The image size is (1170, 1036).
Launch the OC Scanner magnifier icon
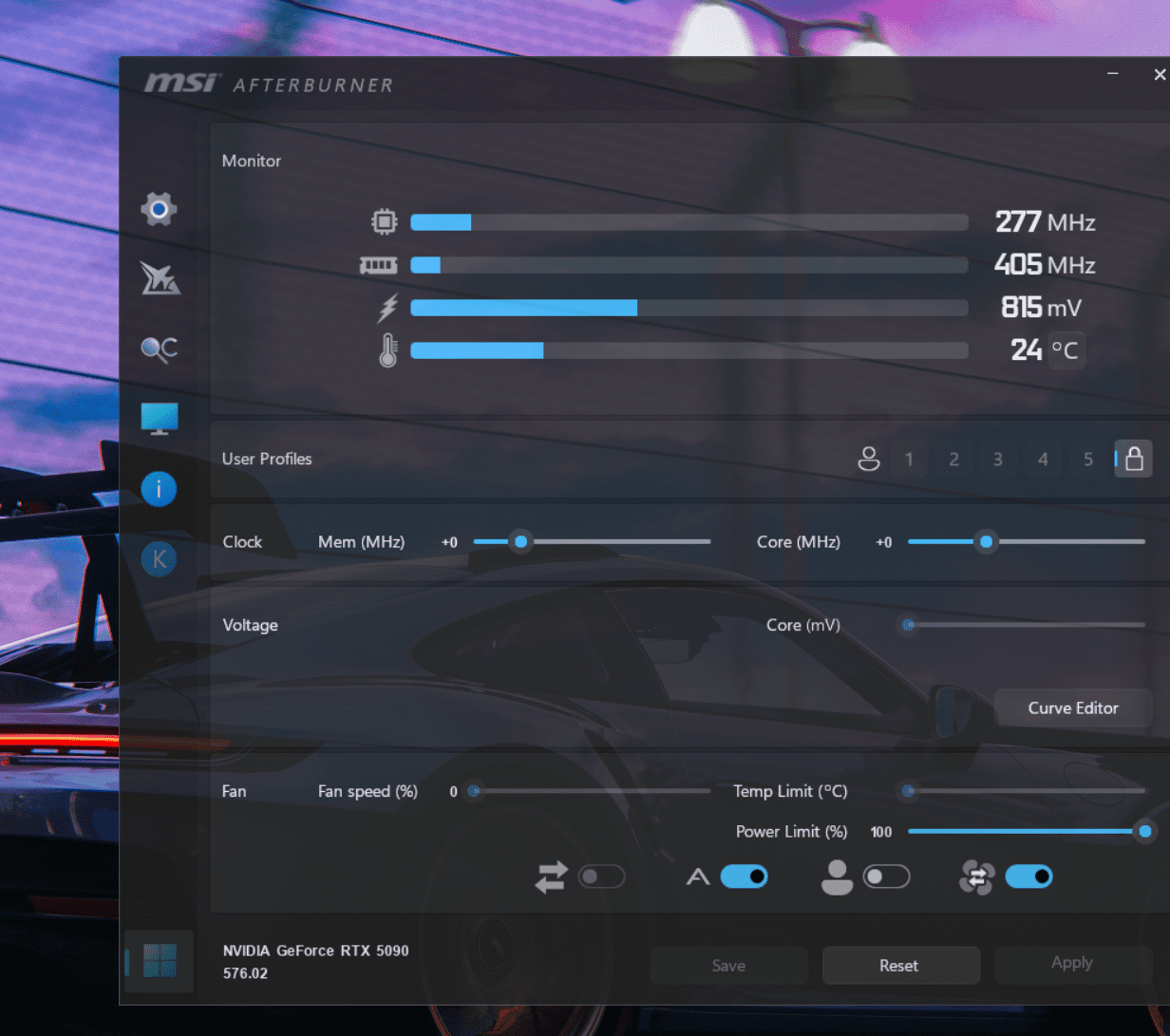click(x=159, y=348)
